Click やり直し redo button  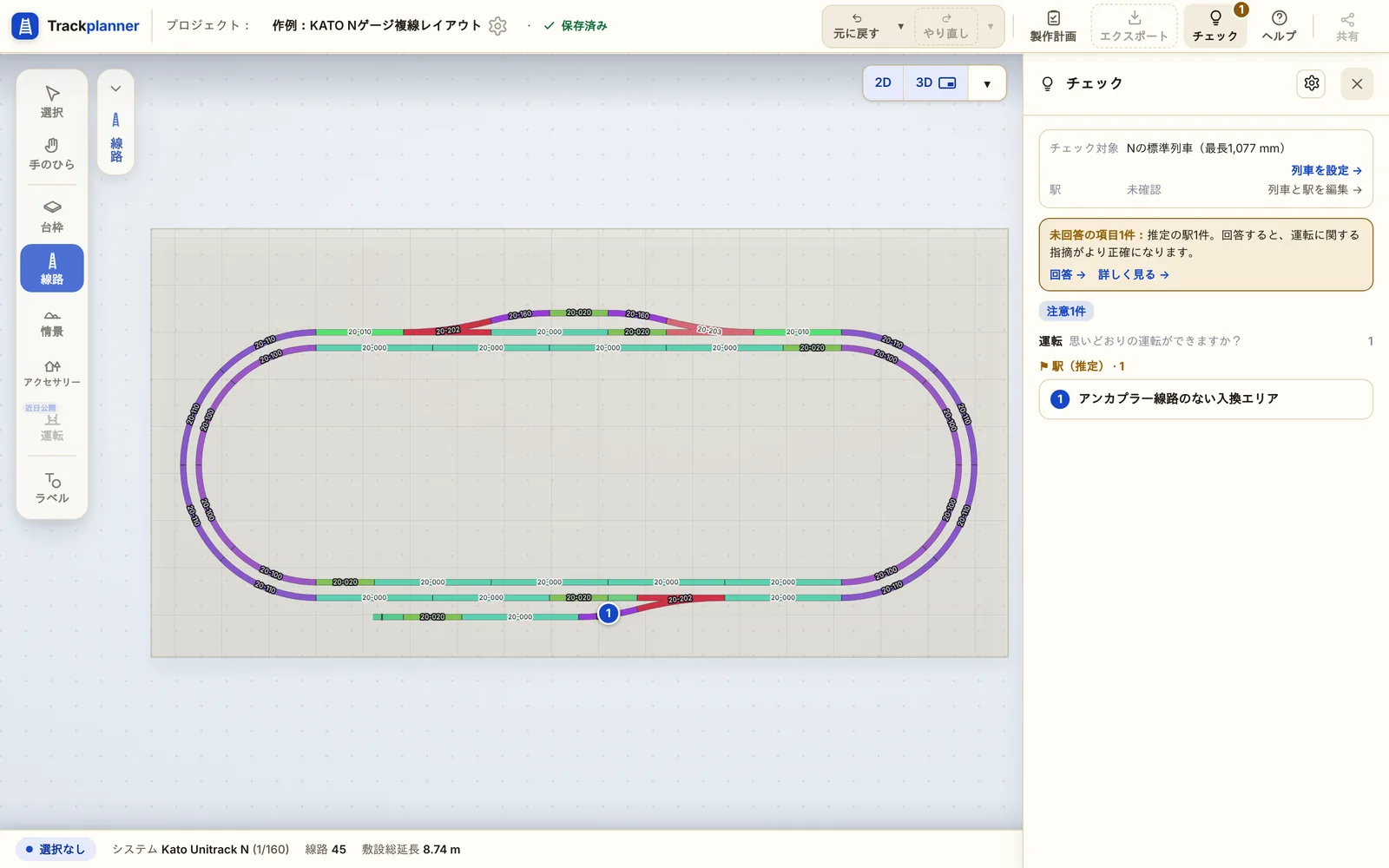(x=946, y=26)
